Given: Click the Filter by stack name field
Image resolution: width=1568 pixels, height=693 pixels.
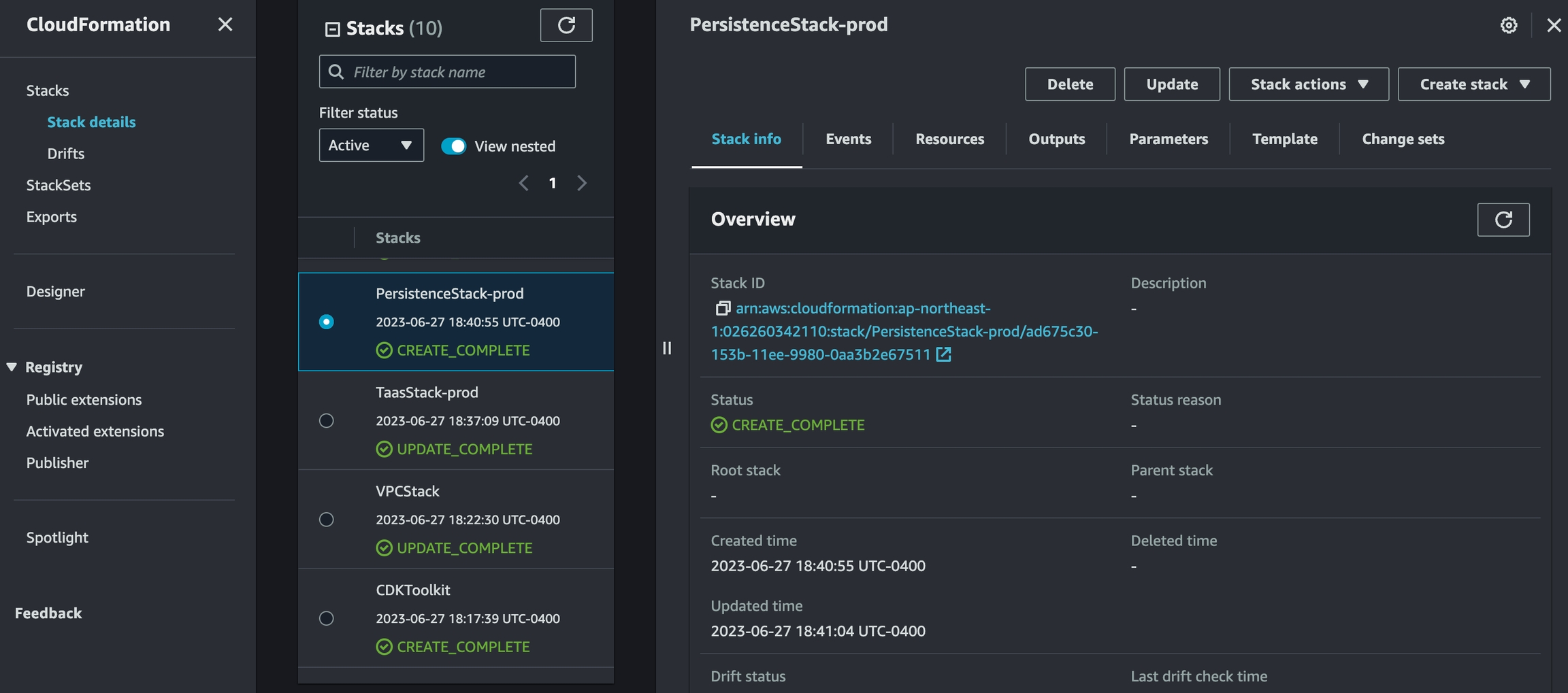Looking at the screenshot, I should click(x=456, y=72).
